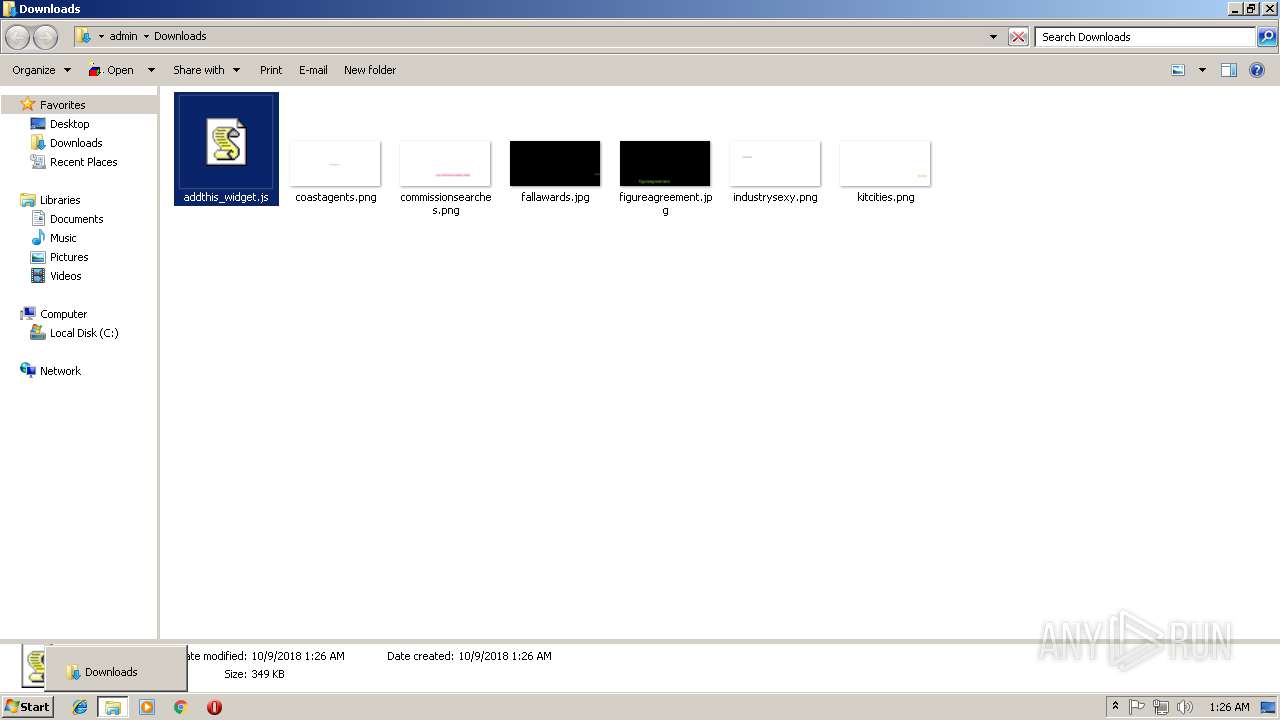Image resolution: width=1280 pixels, height=720 pixels.
Task: Expand the dropdown arrow after admin breadcrumb
Action: (146, 37)
